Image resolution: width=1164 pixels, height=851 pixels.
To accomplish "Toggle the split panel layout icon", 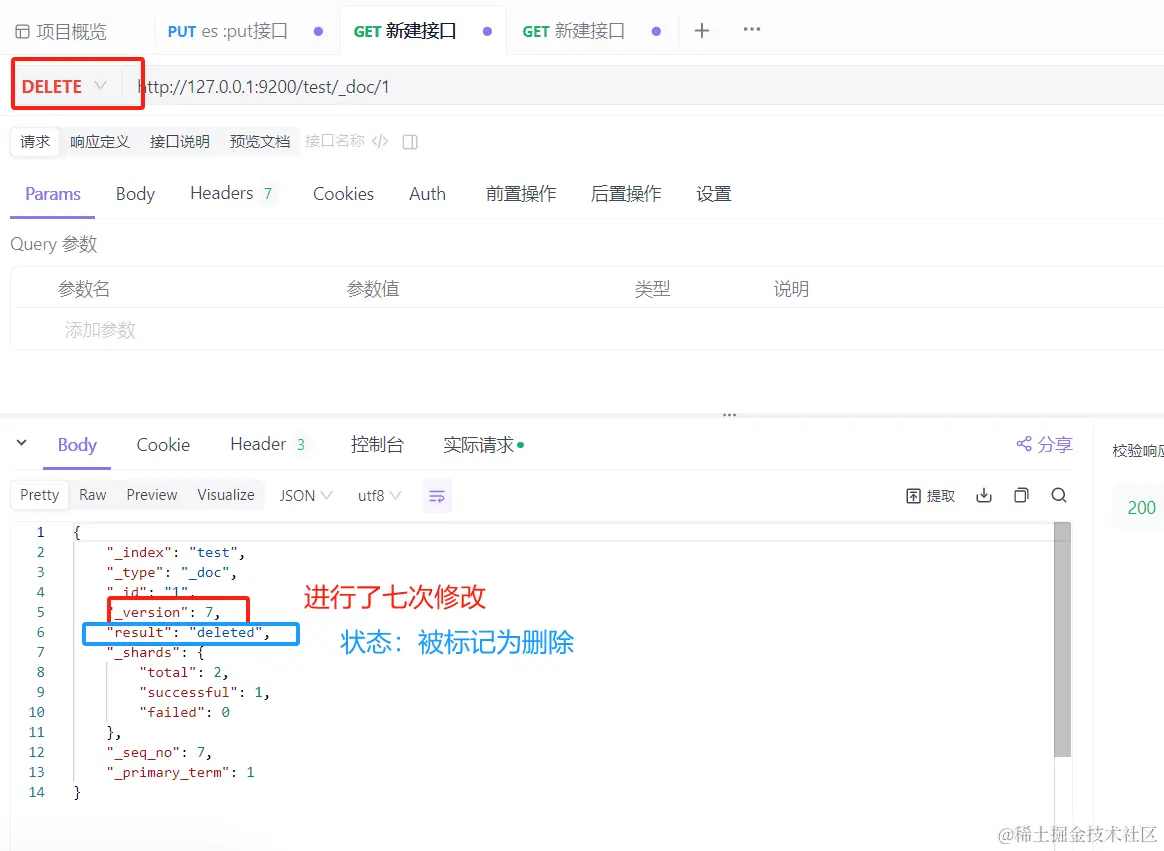I will click(x=410, y=142).
